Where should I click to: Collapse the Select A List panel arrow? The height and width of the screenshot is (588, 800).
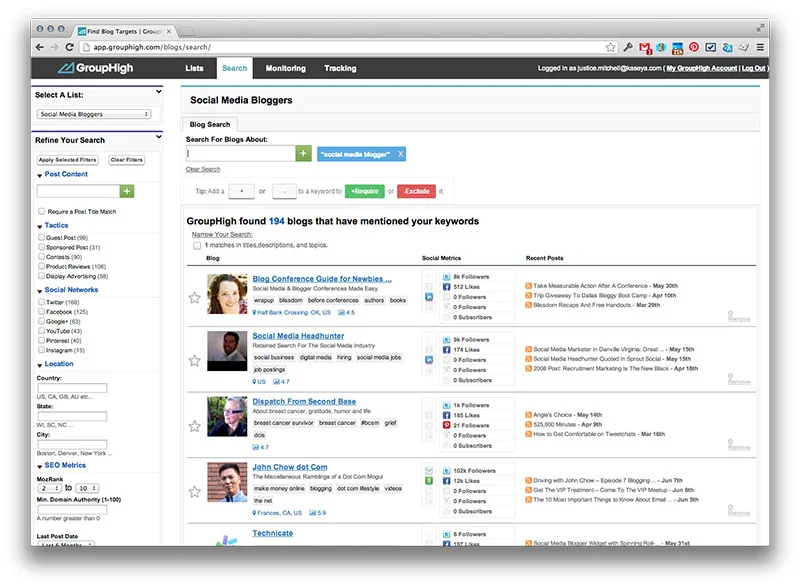pos(159,91)
